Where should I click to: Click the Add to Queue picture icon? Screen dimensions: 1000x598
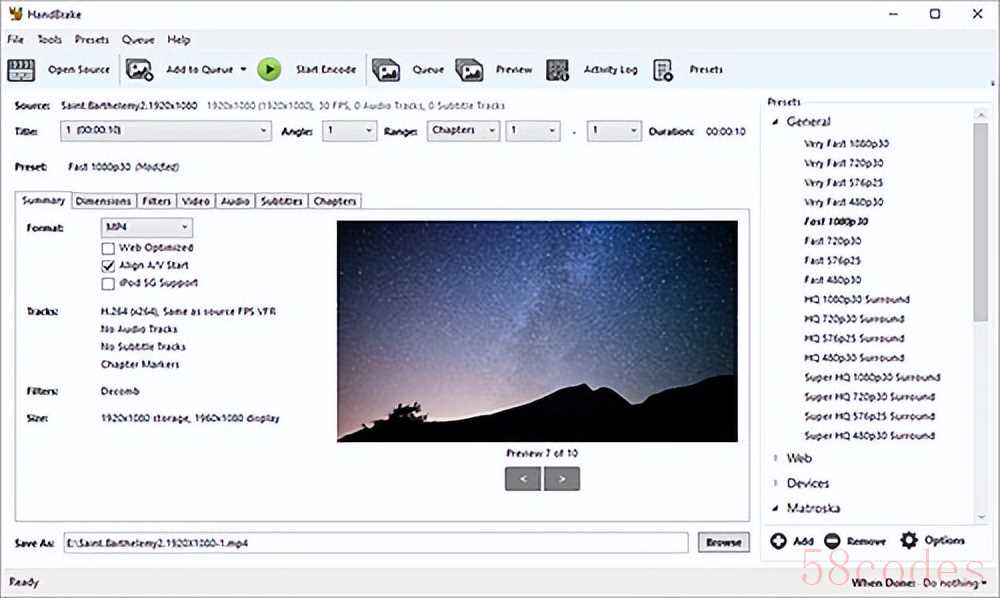139,69
